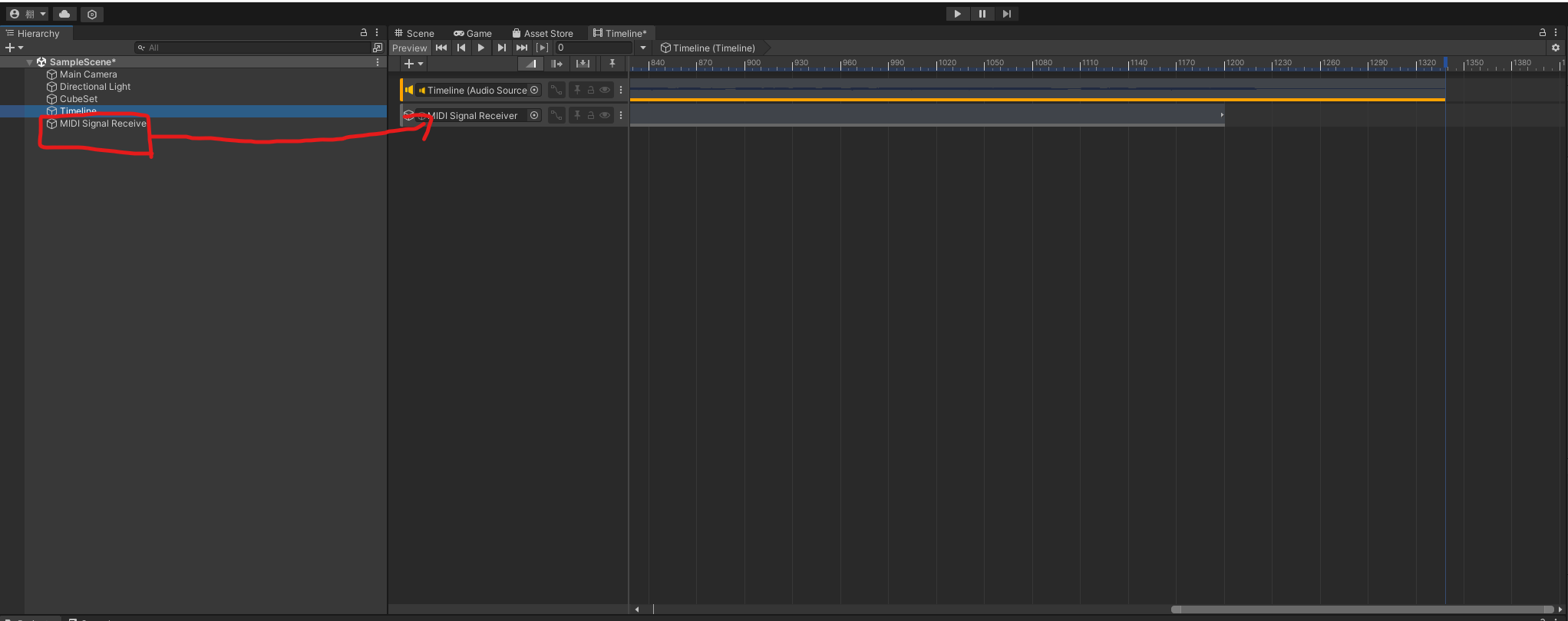1568x621 pixels.
Task: Switch to the Game tab
Action: pos(473,33)
